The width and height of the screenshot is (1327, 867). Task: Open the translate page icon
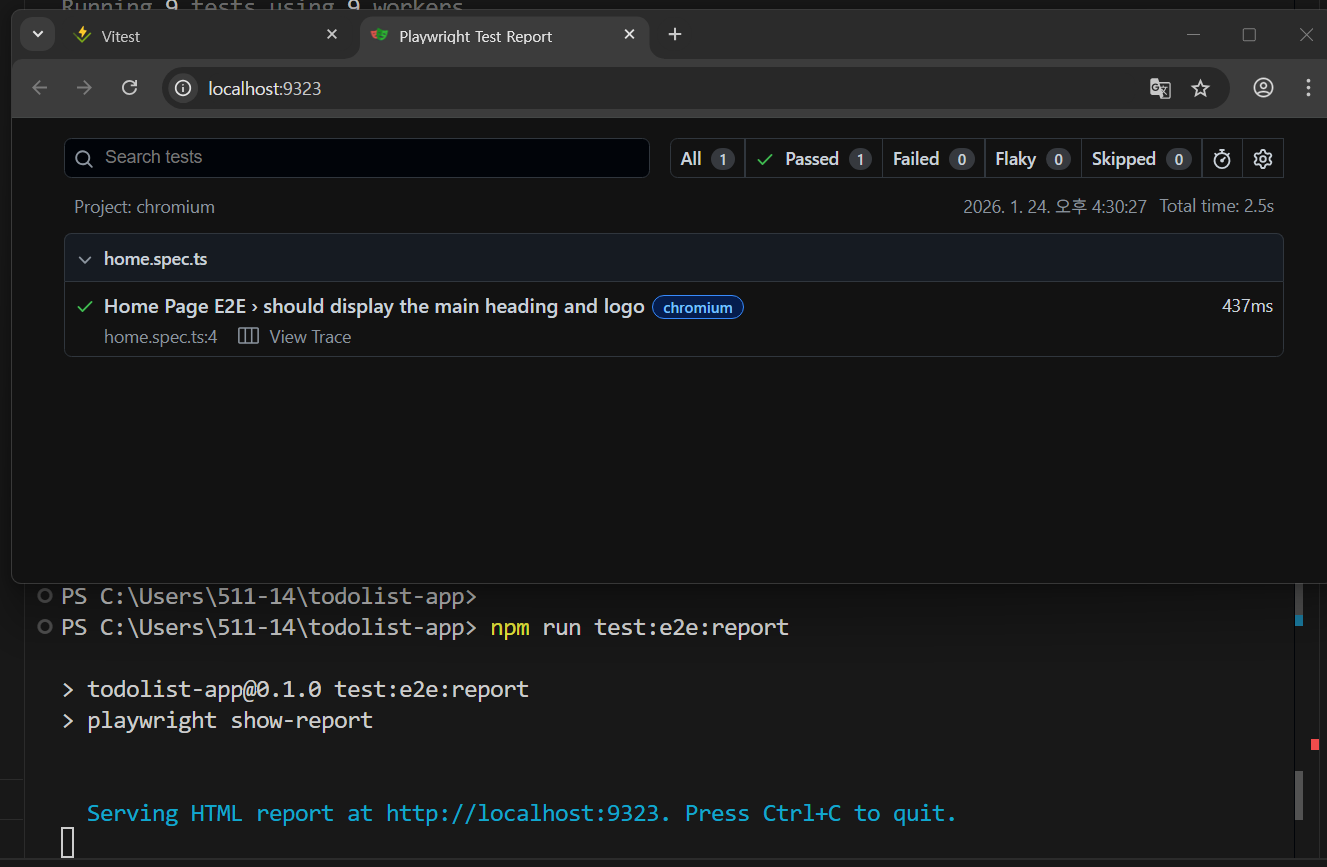tap(1160, 89)
